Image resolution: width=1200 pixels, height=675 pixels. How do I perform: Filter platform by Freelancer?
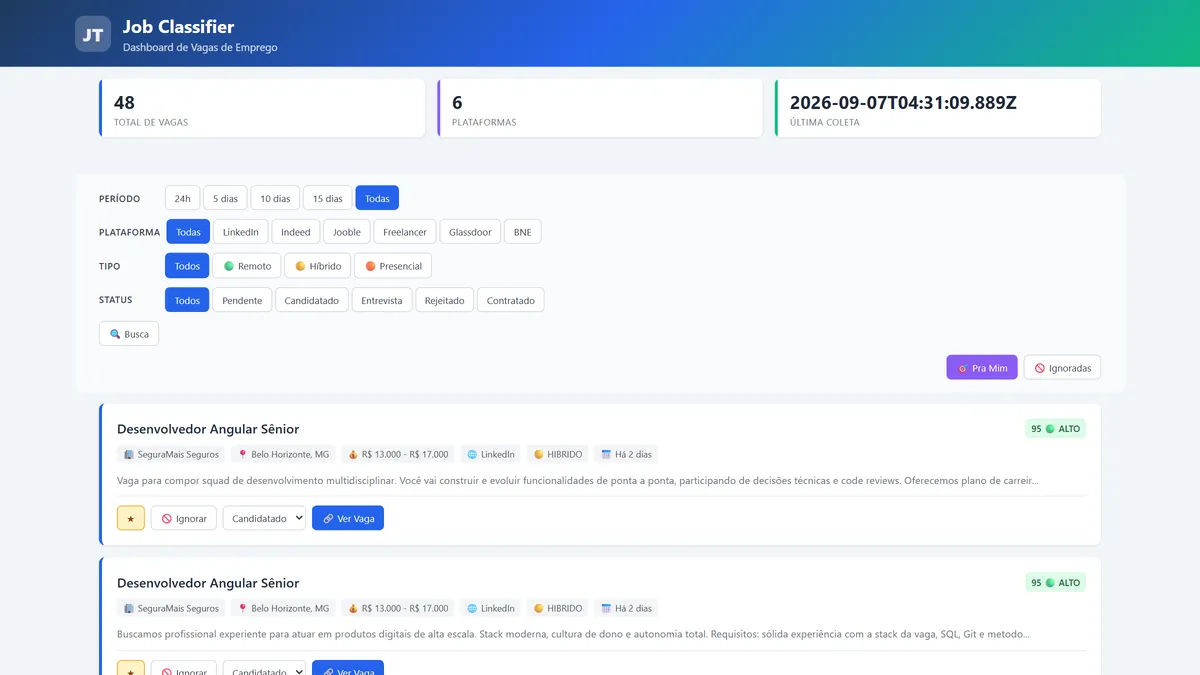(405, 232)
